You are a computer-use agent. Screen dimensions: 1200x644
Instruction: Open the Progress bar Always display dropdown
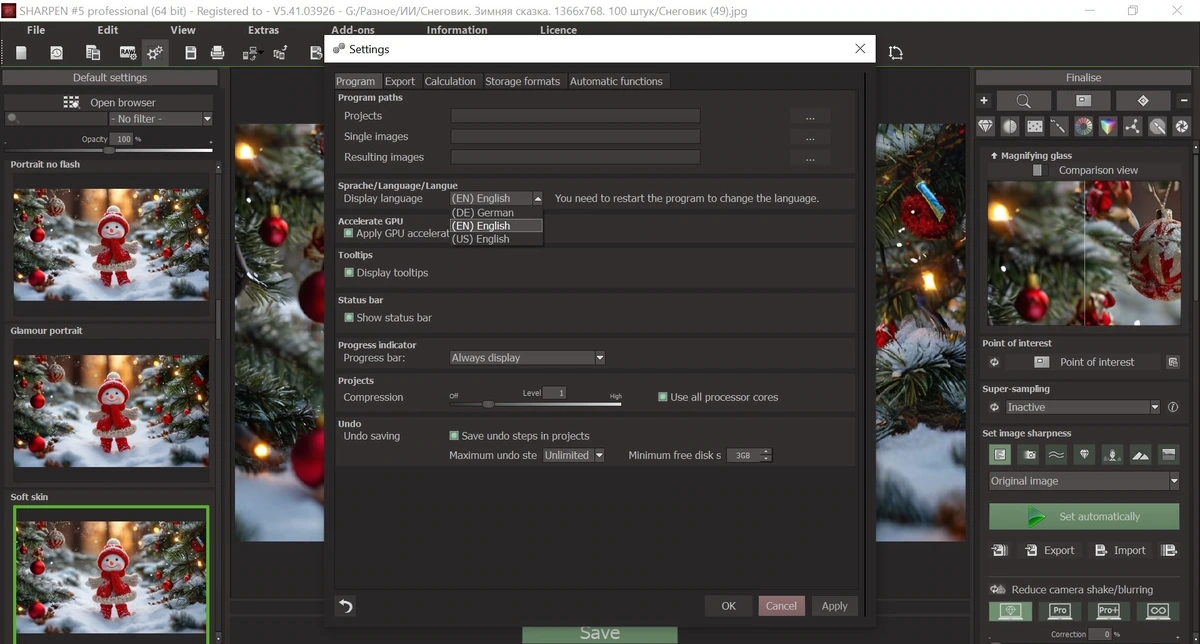click(x=527, y=357)
